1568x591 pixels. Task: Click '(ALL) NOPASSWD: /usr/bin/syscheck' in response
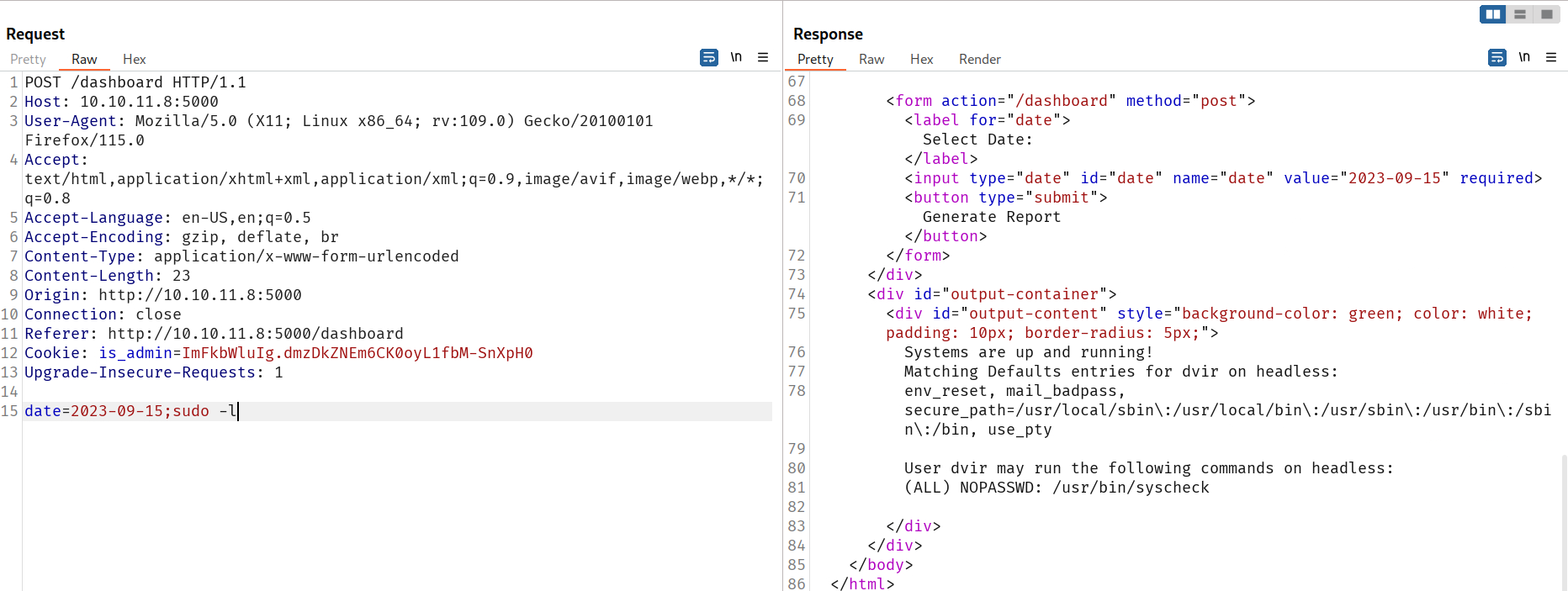click(x=1057, y=488)
